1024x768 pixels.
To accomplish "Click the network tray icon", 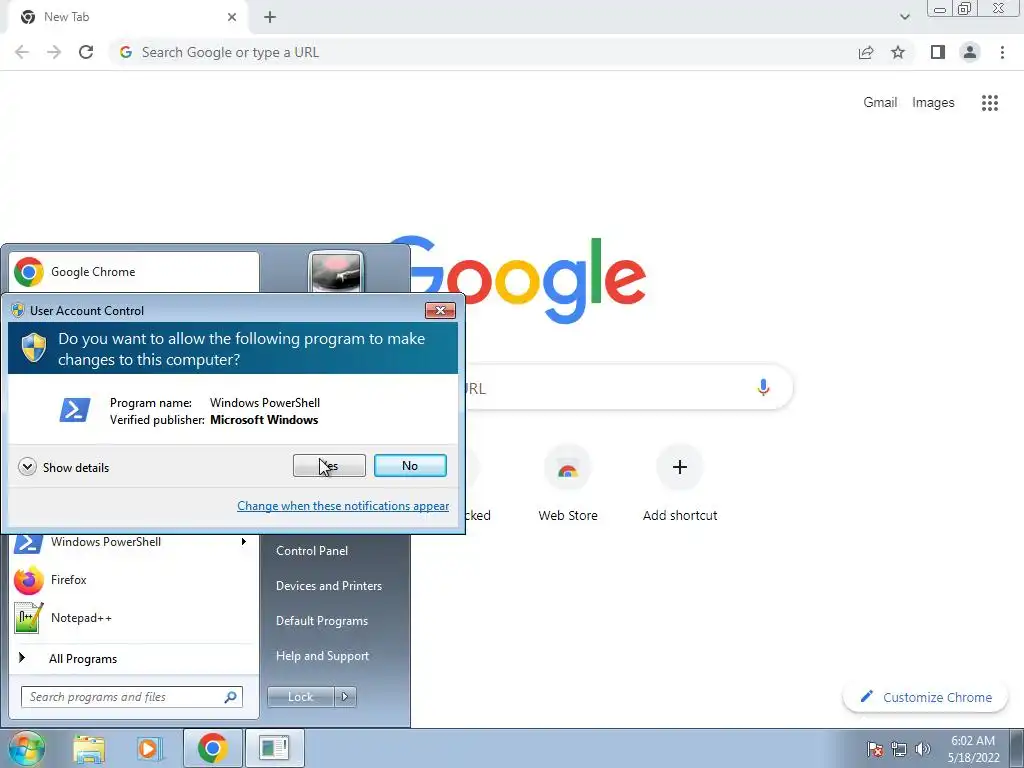I will (x=899, y=749).
